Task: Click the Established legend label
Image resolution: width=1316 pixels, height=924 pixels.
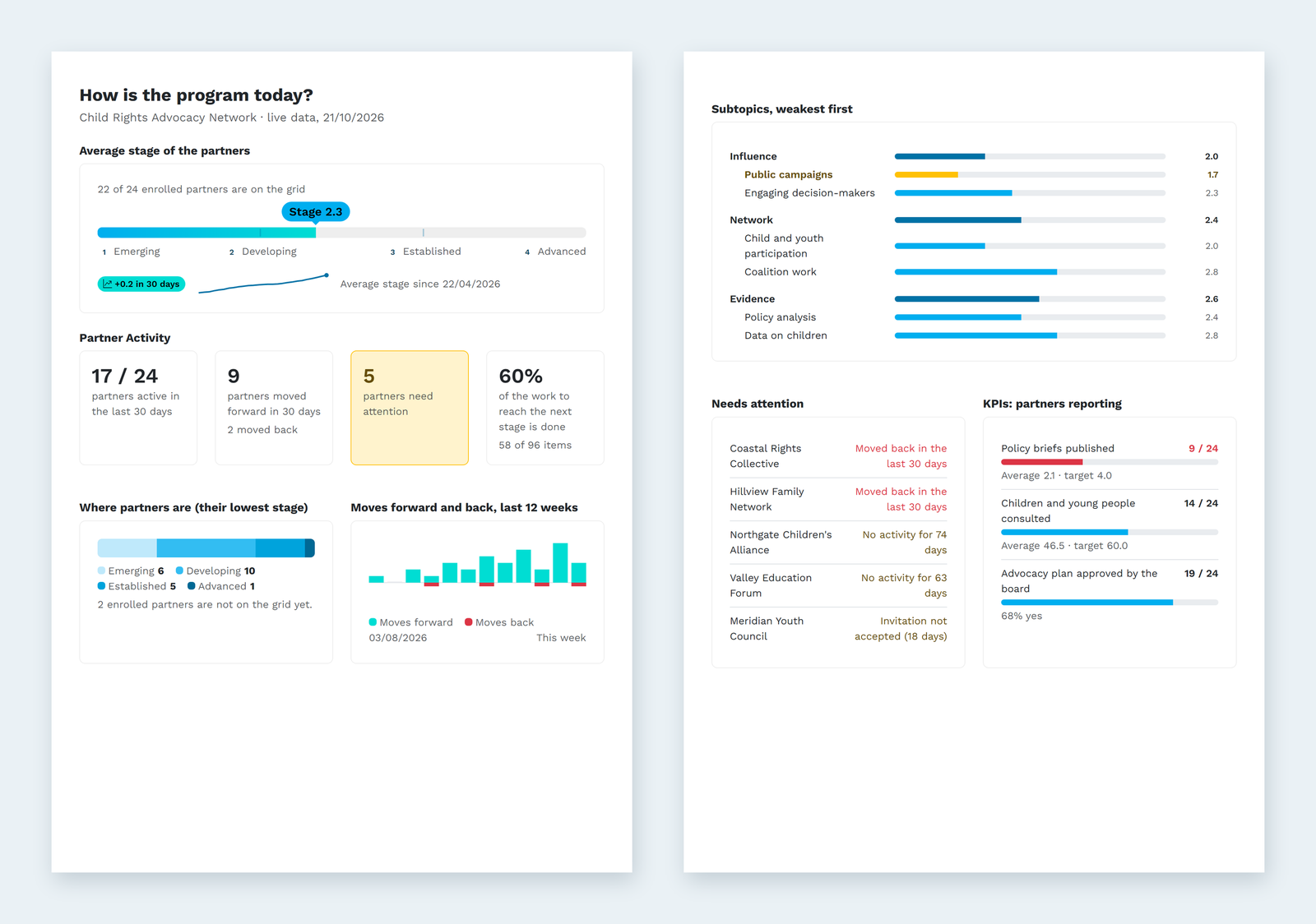Action: click(x=137, y=586)
